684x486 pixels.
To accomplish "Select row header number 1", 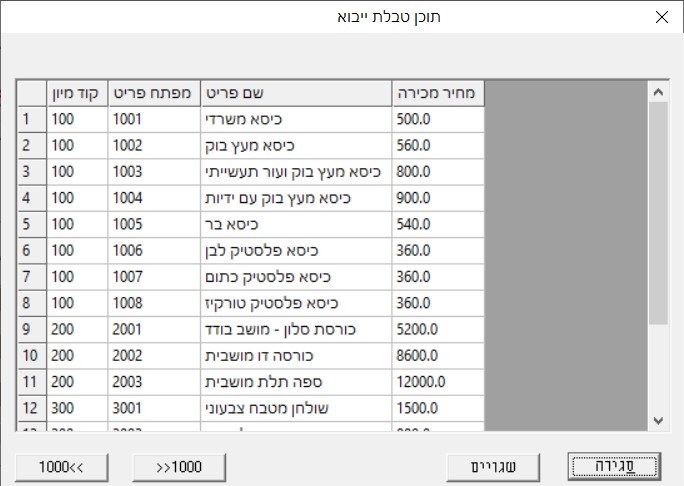I will point(32,120).
